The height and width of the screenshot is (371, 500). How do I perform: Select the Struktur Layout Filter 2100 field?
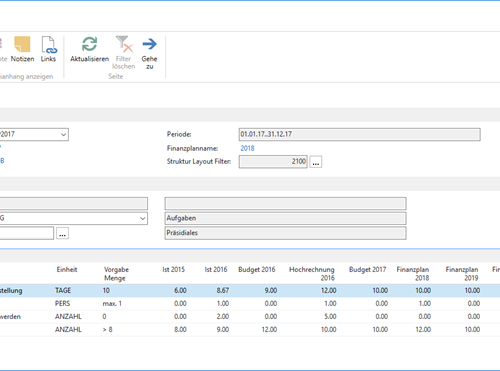click(x=273, y=162)
